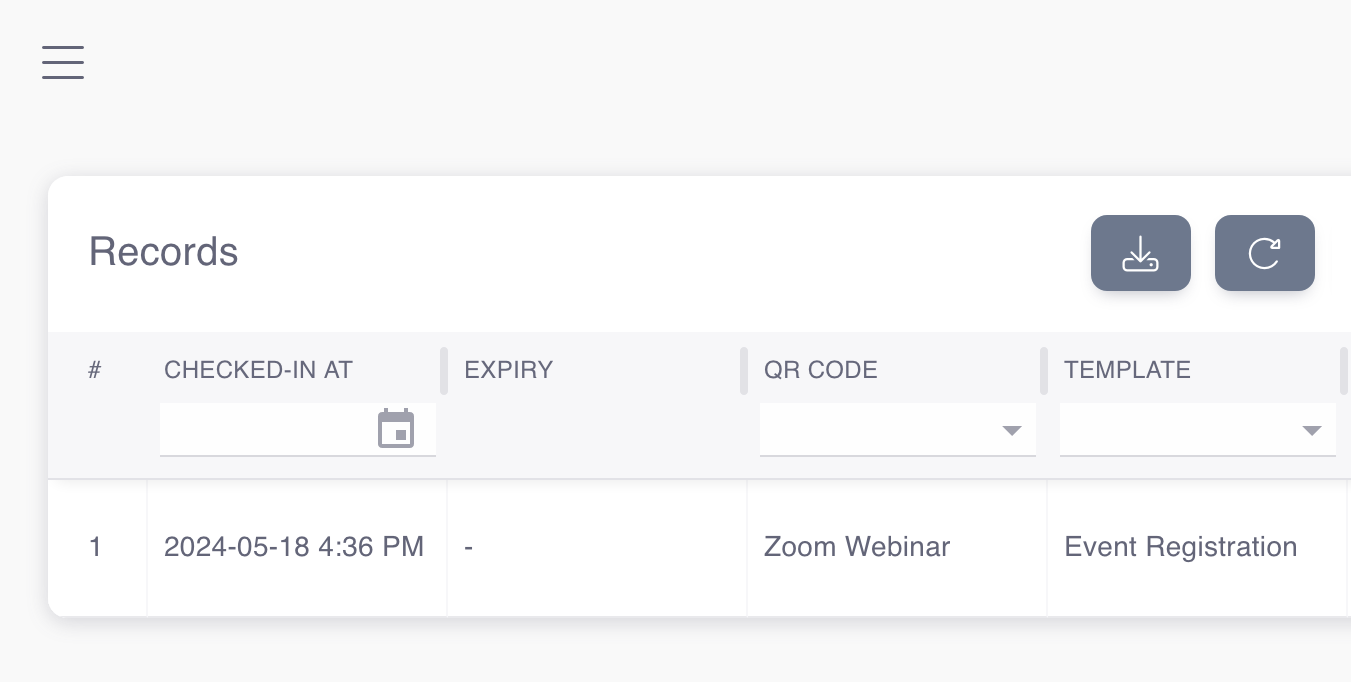Sort by the Template column header
Image resolution: width=1351 pixels, height=682 pixels.
click(x=1127, y=369)
